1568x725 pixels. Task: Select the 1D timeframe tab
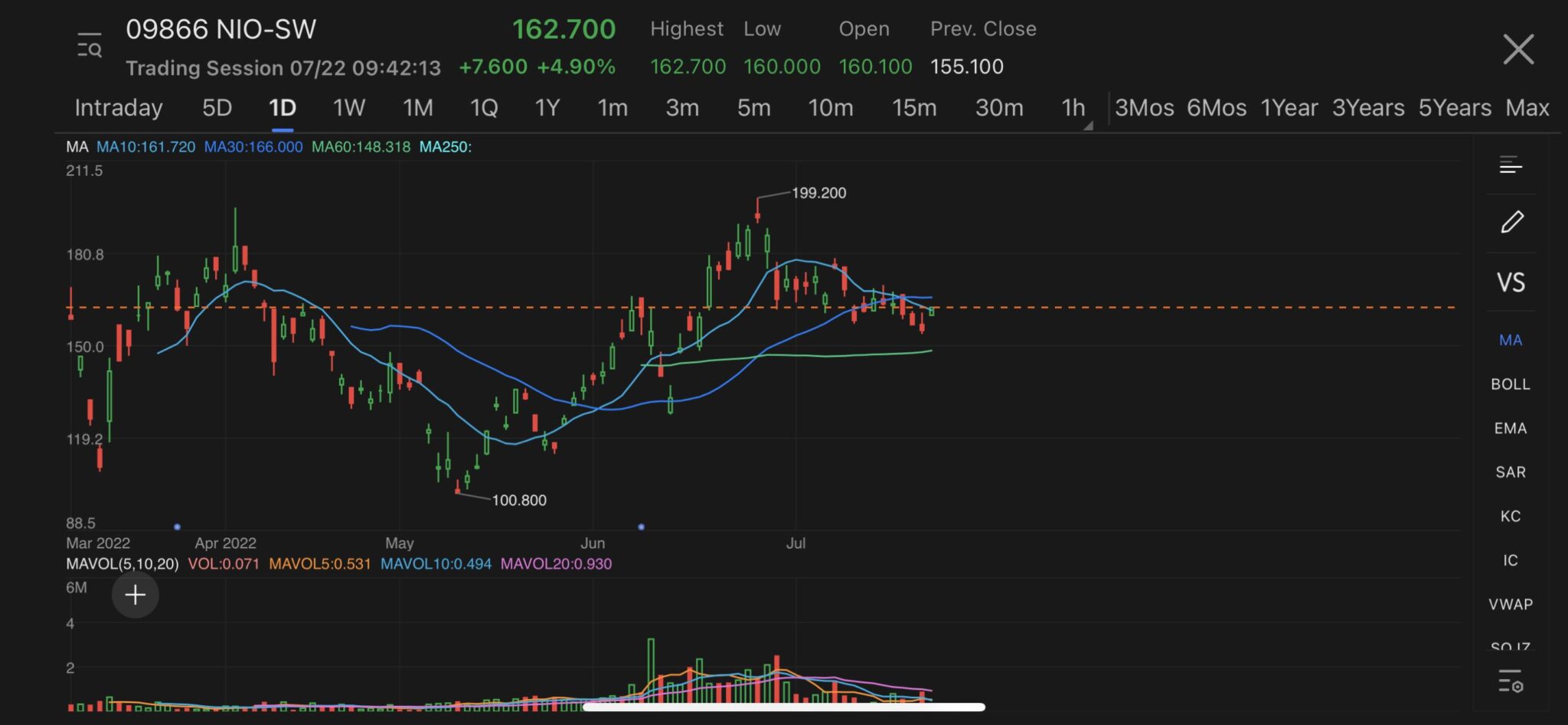[282, 108]
